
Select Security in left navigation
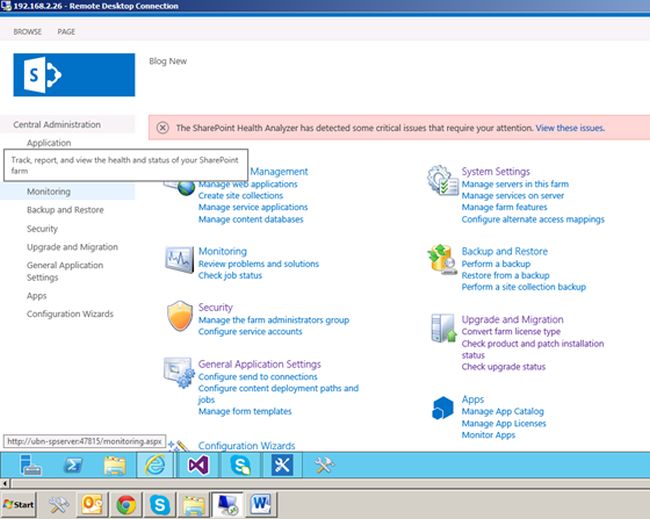click(x=42, y=228)
